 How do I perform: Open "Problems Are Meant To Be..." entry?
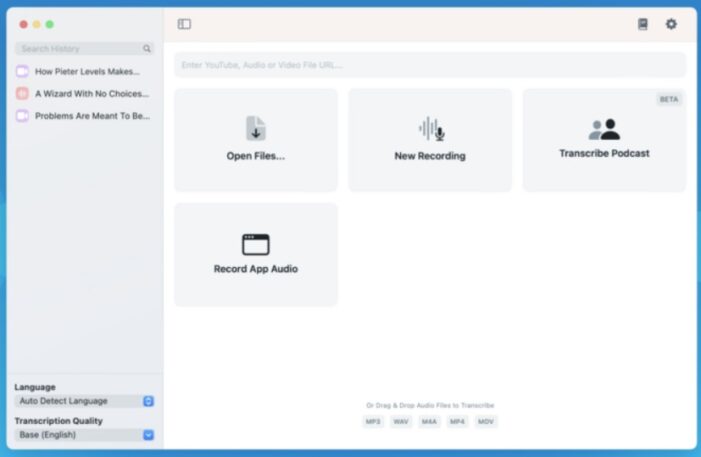tap(91, 116)
